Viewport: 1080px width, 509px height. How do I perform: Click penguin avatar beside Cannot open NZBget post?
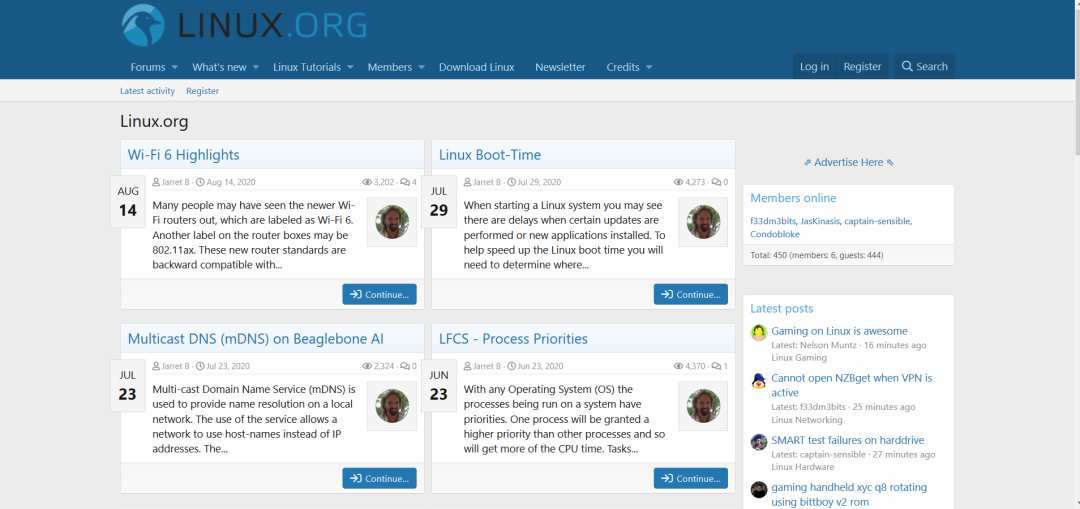pos(758,380)
